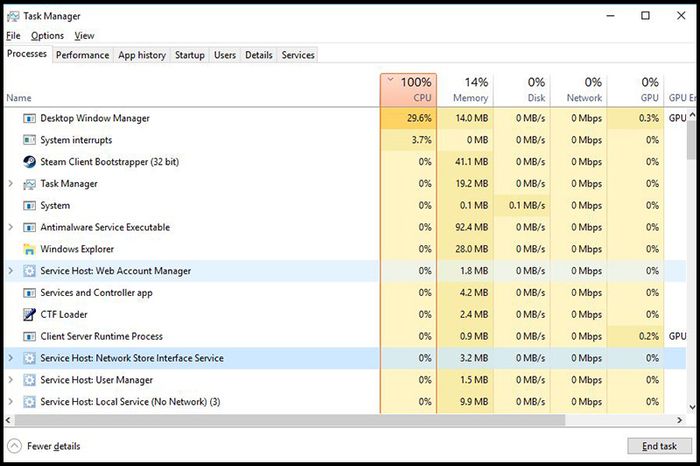
Task: Switch to the Performance tab
Action: 83,55
